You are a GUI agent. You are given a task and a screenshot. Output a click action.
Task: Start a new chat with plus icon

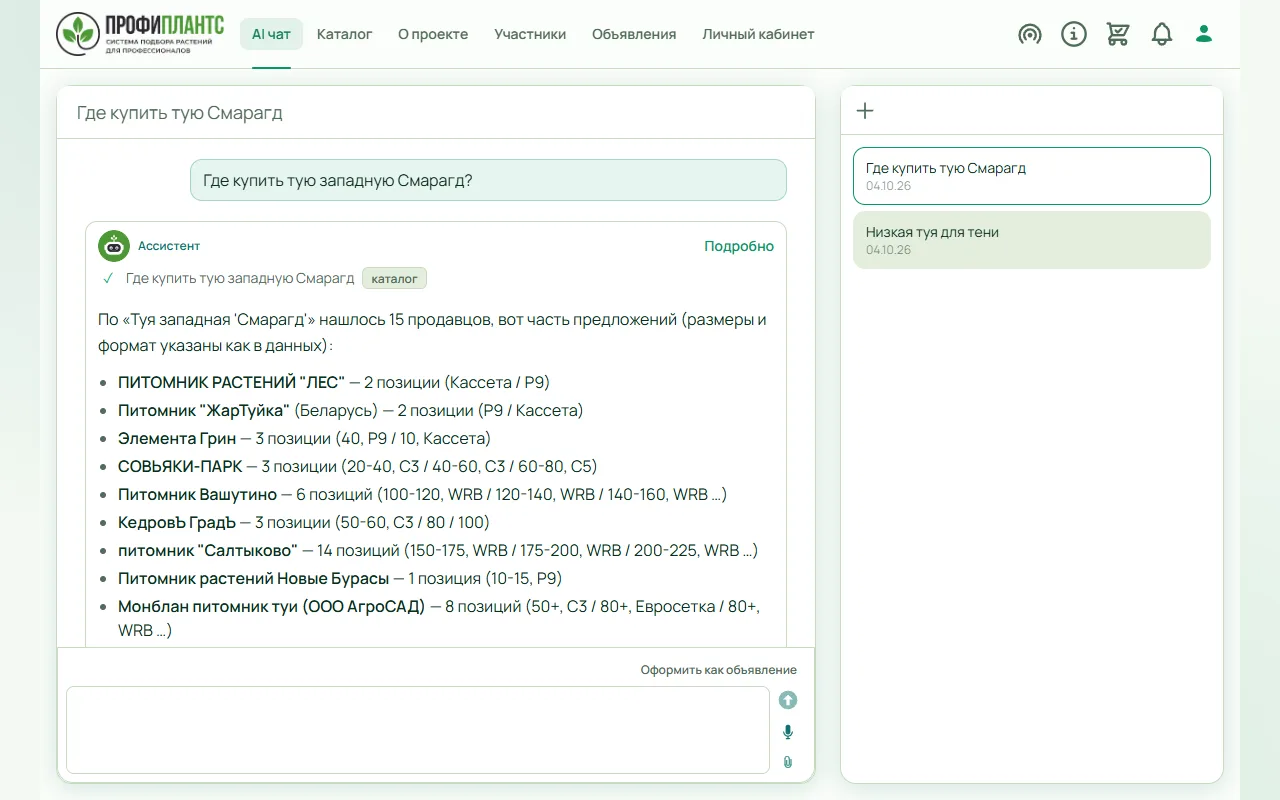[866, 111]
